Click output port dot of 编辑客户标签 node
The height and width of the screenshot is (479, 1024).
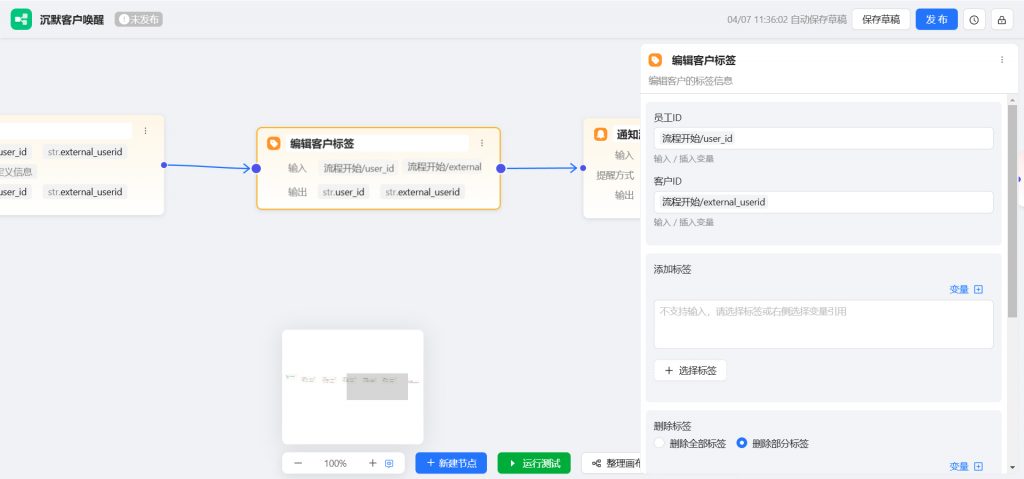[500, 169]
